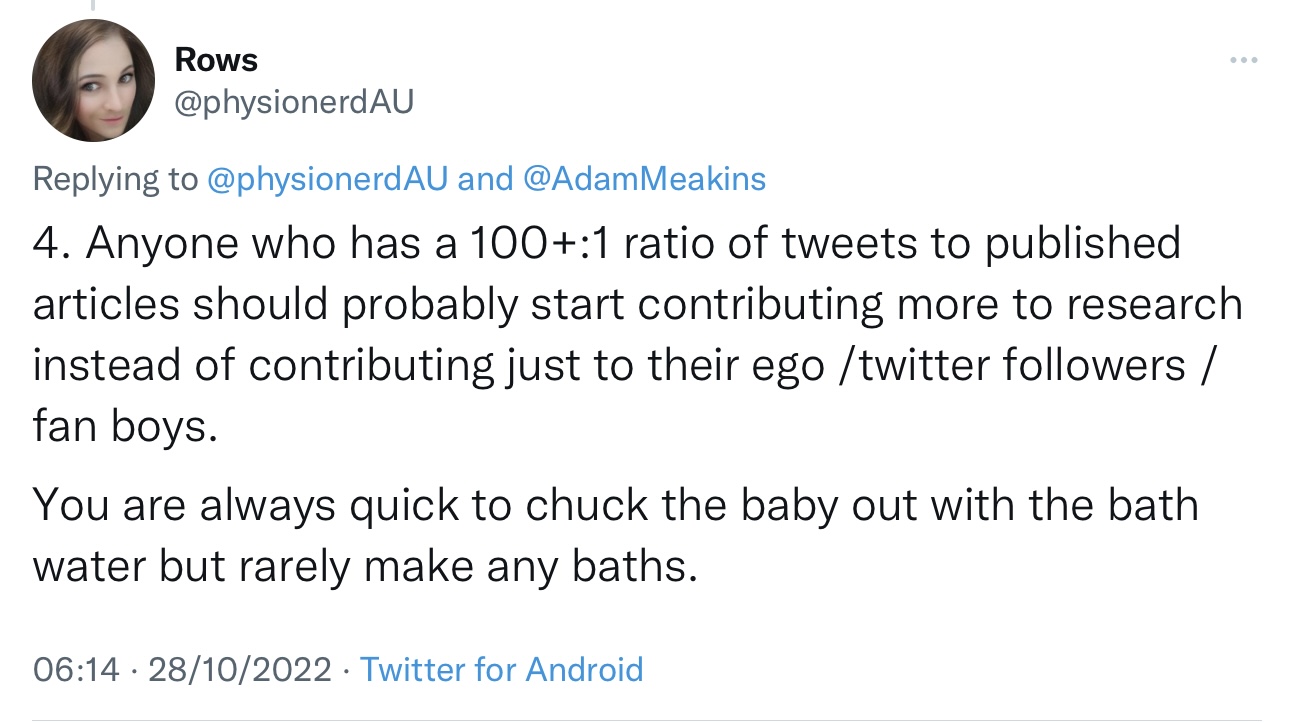Open the Rows display name profile link
Image resolution: width=1300 pixels, height=723 pixels.
coord(216,60)
